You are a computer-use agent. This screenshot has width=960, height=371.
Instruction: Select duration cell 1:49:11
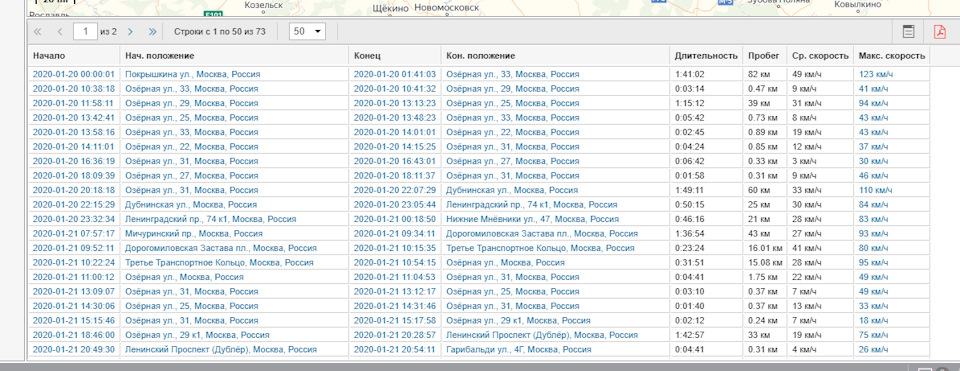(x=706, y=190)
